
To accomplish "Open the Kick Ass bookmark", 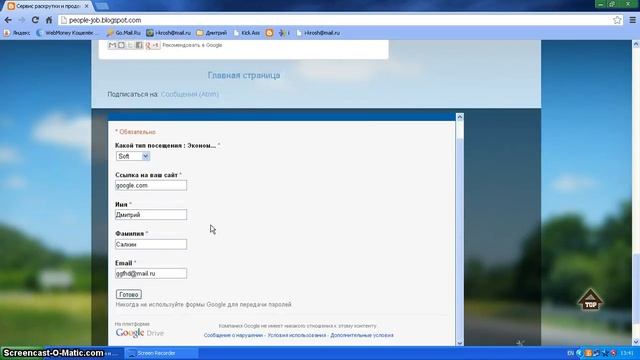I will [x=247, y=33].
